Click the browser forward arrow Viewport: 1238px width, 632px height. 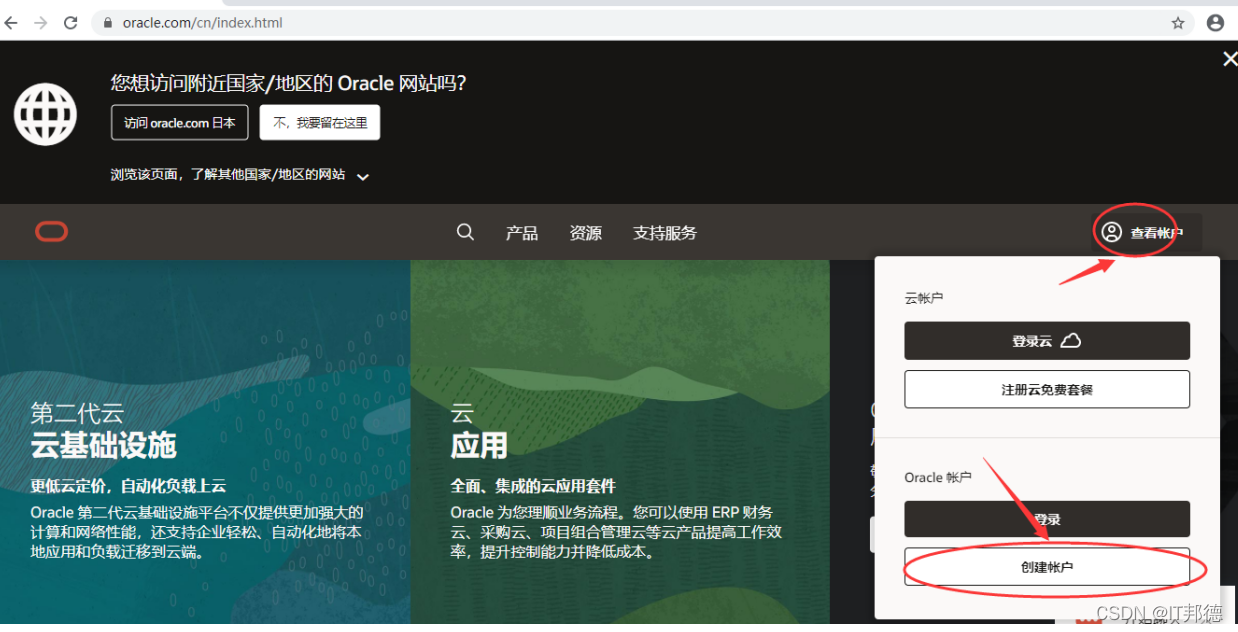click(x=40, y=22)
